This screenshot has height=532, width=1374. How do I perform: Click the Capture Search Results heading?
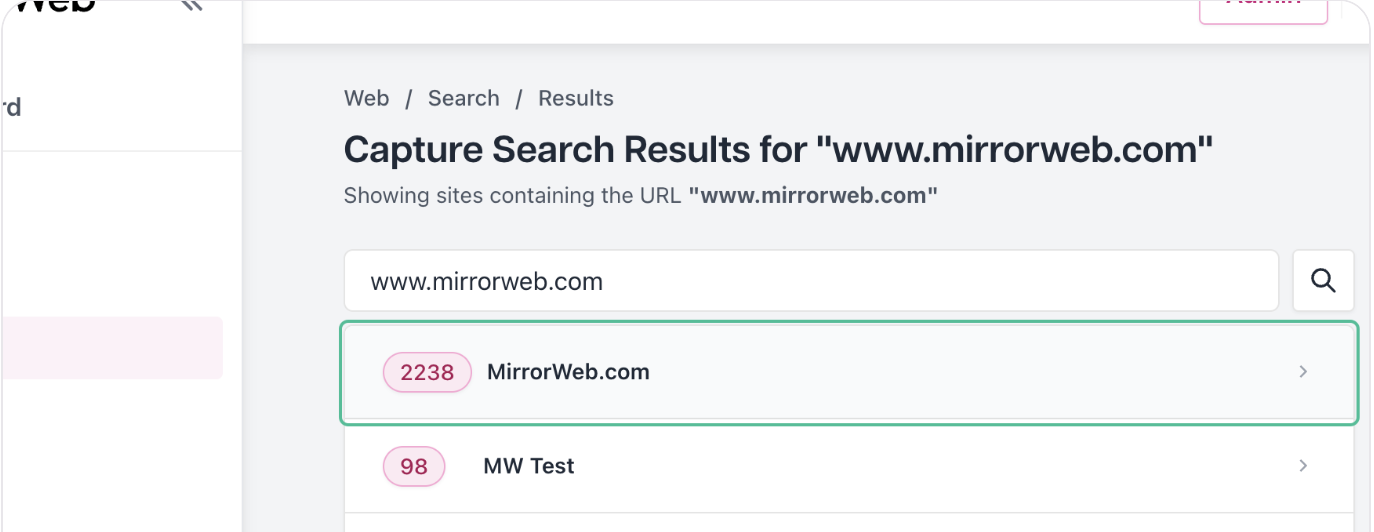(x=778, y=150)
